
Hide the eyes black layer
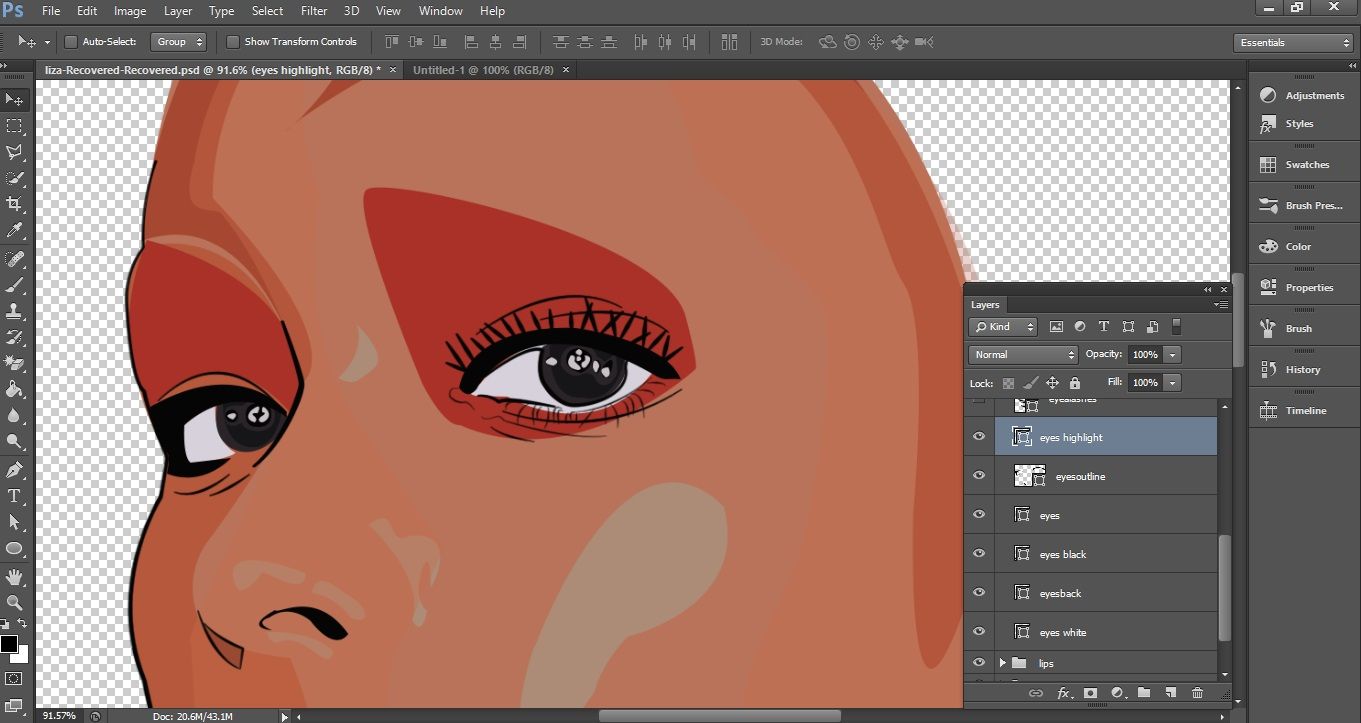point(979,554)
